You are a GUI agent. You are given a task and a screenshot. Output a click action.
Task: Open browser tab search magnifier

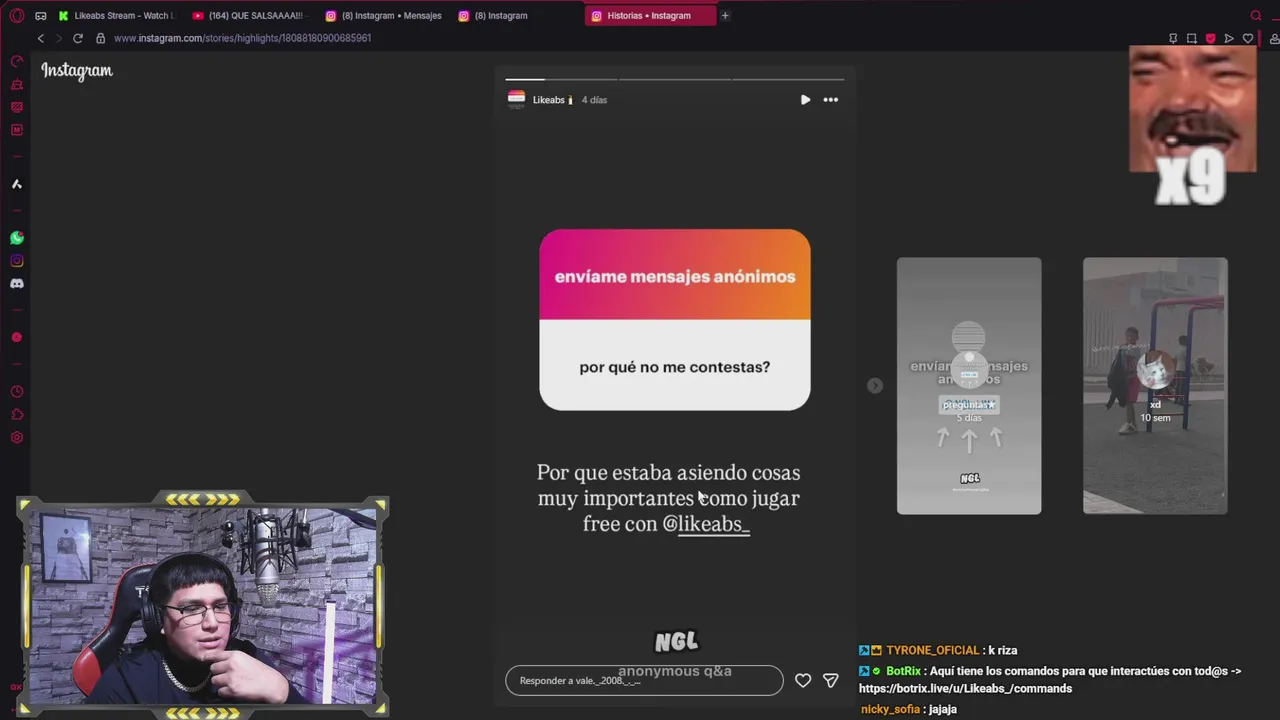[1256, 16]
